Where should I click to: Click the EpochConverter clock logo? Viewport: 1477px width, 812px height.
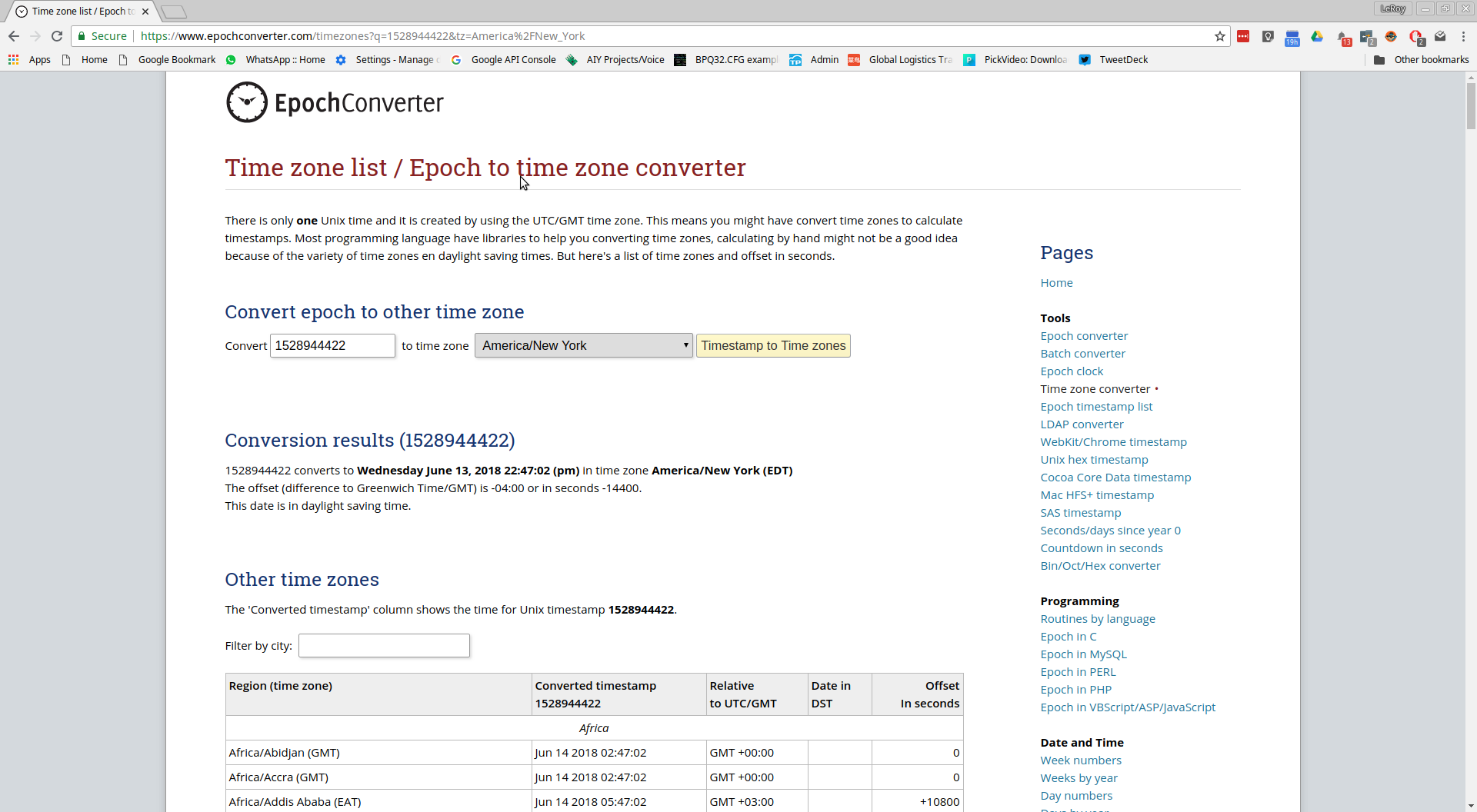pos(246,102)
